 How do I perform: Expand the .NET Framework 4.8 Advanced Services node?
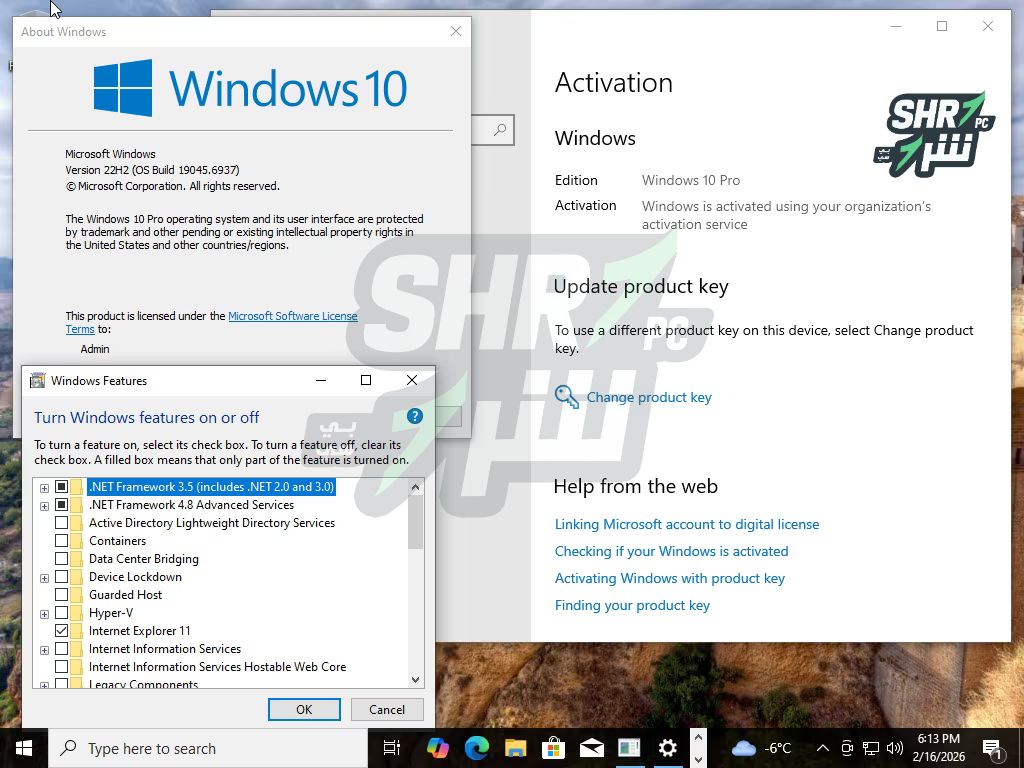[44, 506]
